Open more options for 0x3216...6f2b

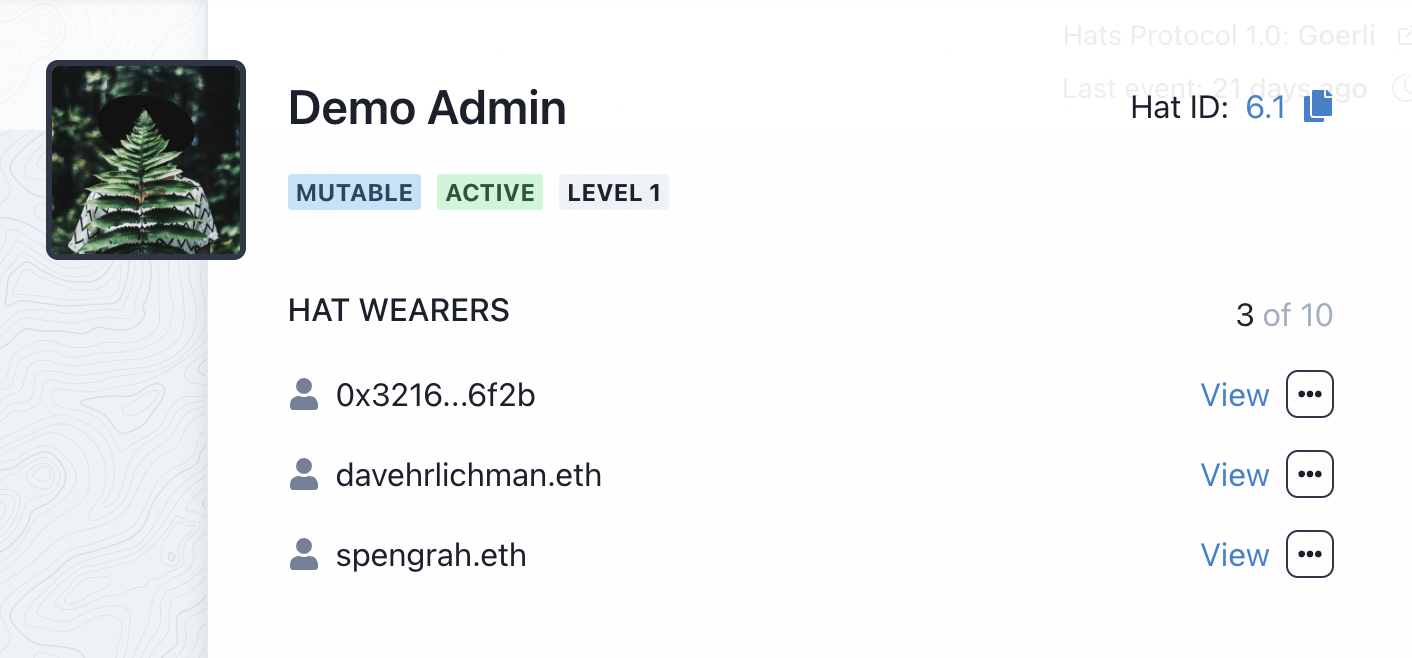point(1309,394)
